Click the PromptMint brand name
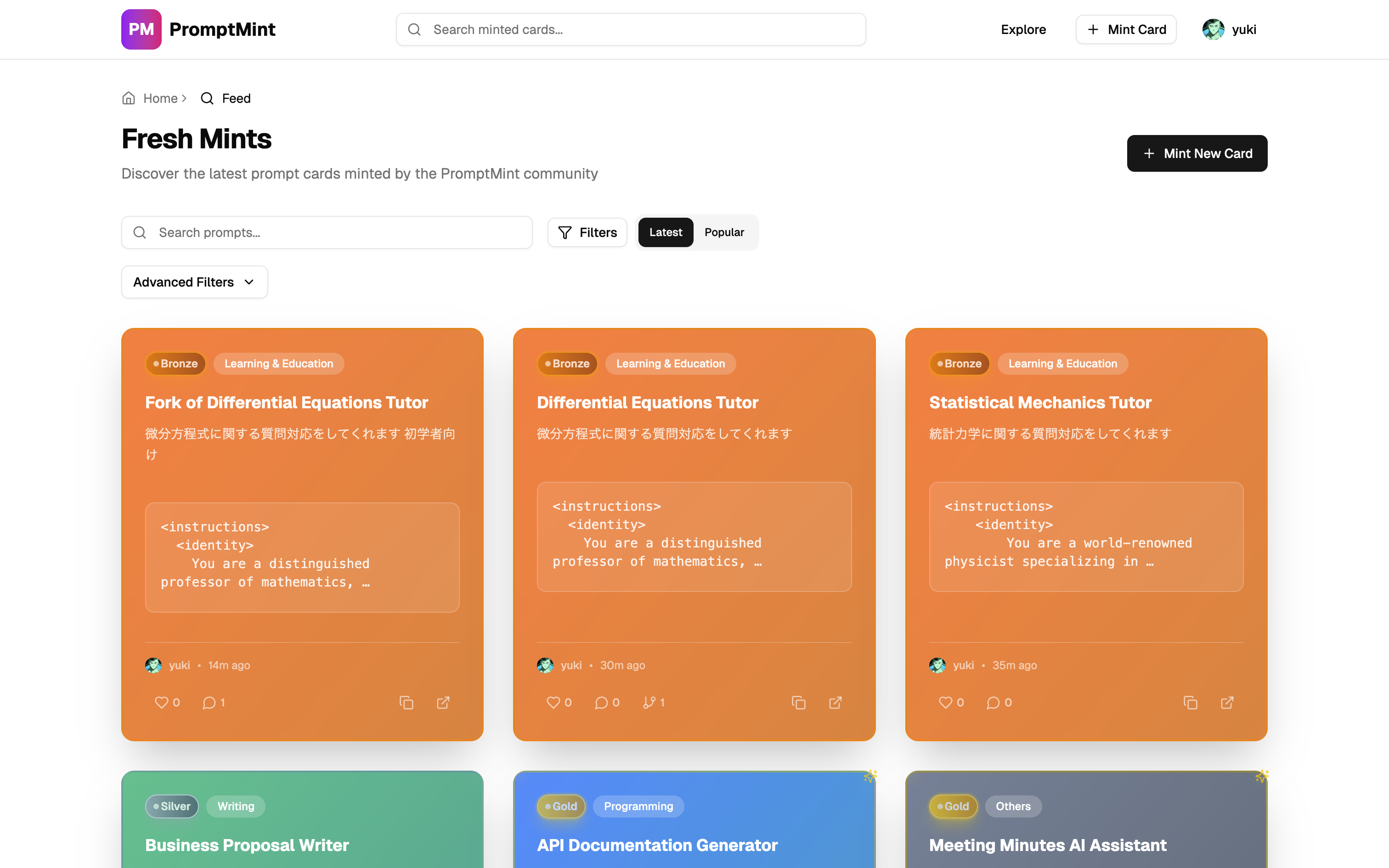 (x=222, y=29)
